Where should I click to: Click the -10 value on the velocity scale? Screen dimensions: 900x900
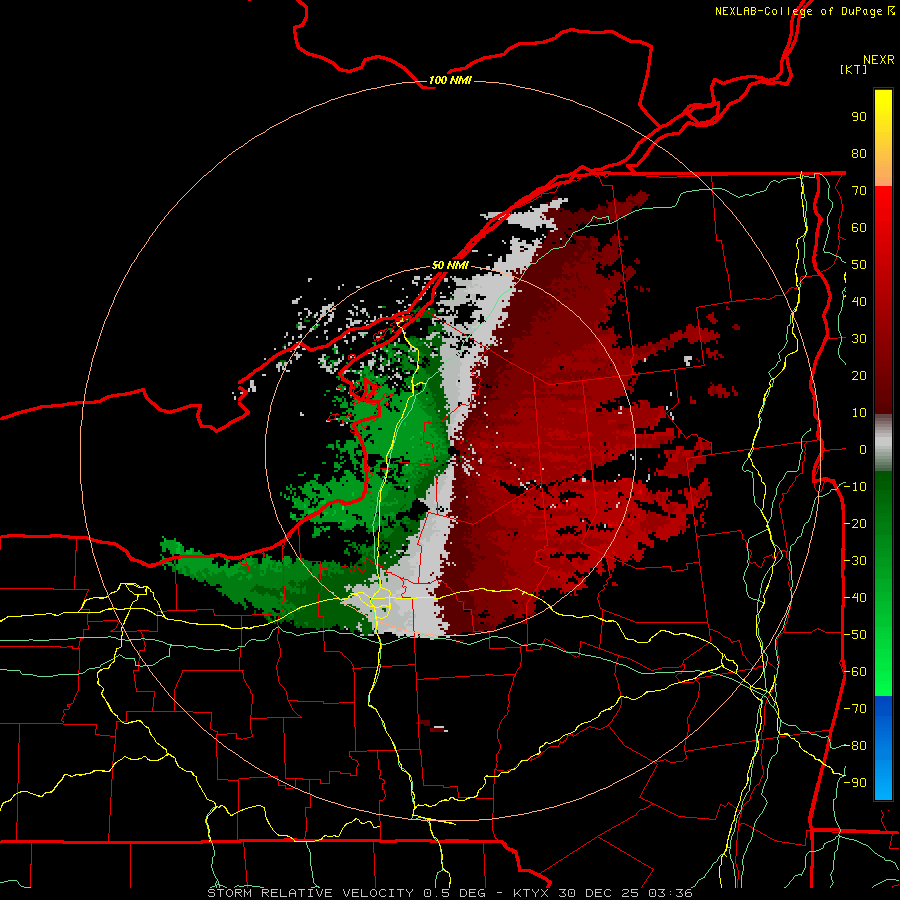click(x=855, y=487)
